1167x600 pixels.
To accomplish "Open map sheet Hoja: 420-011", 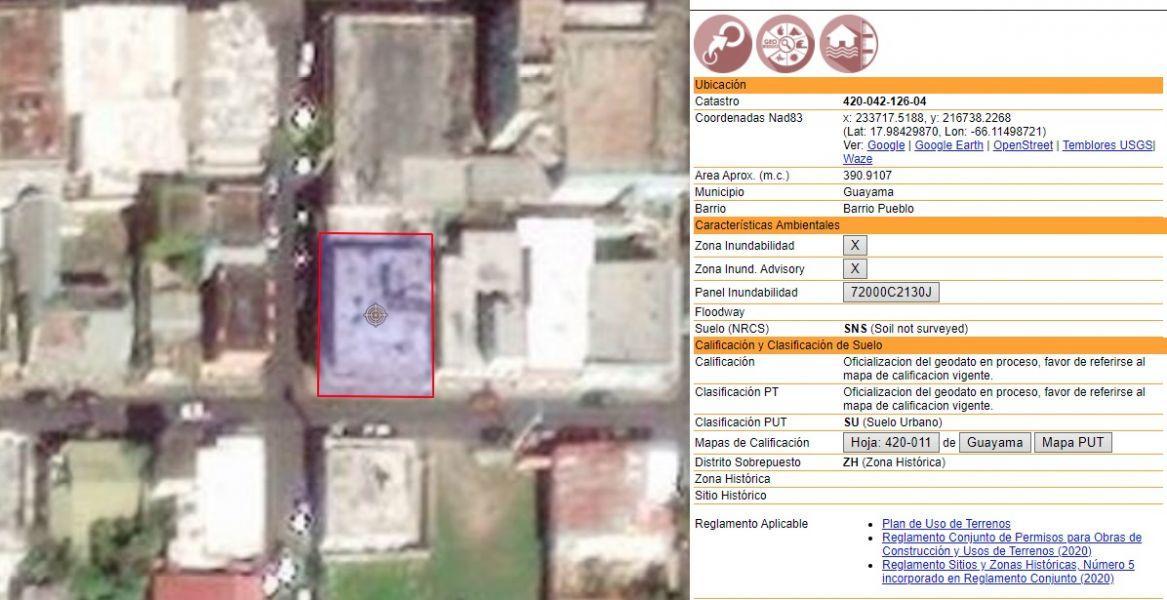I will (x=891, y=442).
